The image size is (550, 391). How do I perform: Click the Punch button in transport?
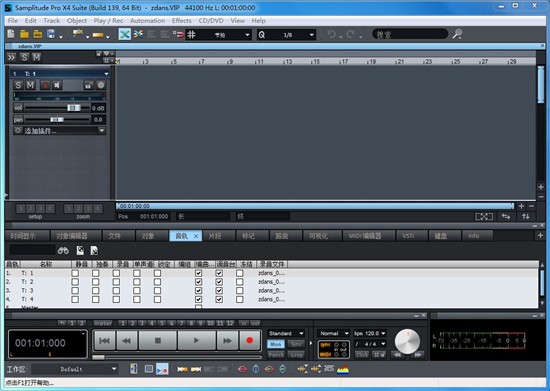[x=276, y=355]
